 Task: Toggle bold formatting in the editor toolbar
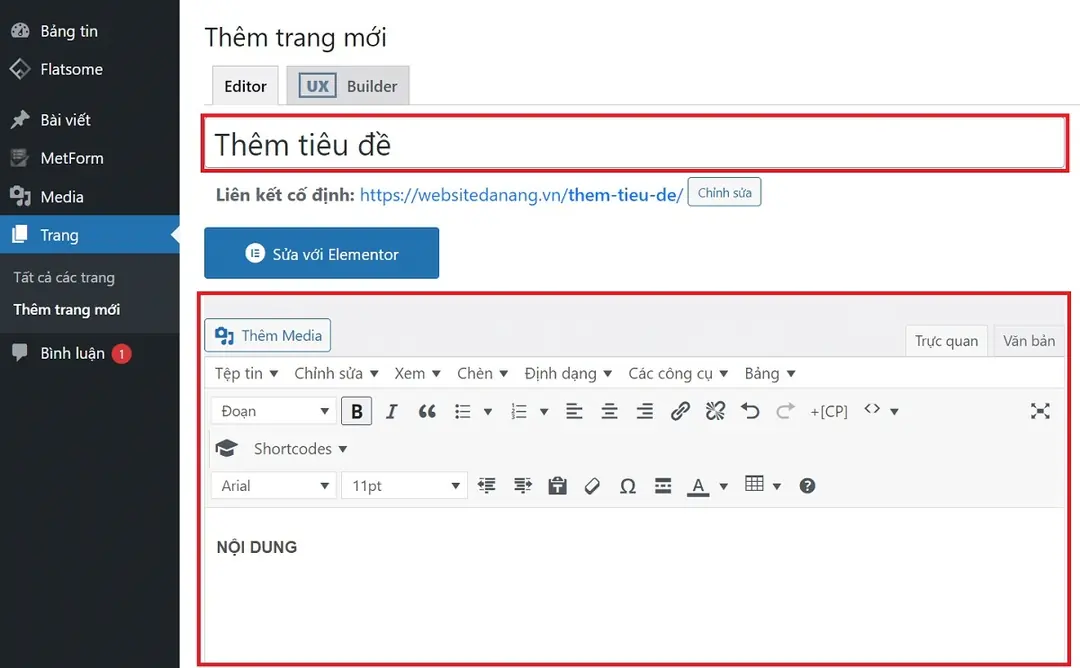(x=357, y=410)
